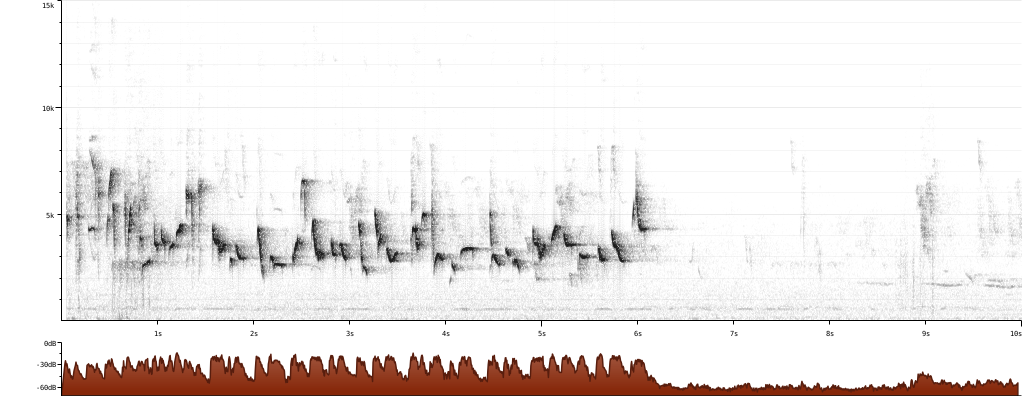Image resolution: width=1022 pixels, height=396 pixels.
Task: Jump to the 9s marker
Action: click(926, 333)
